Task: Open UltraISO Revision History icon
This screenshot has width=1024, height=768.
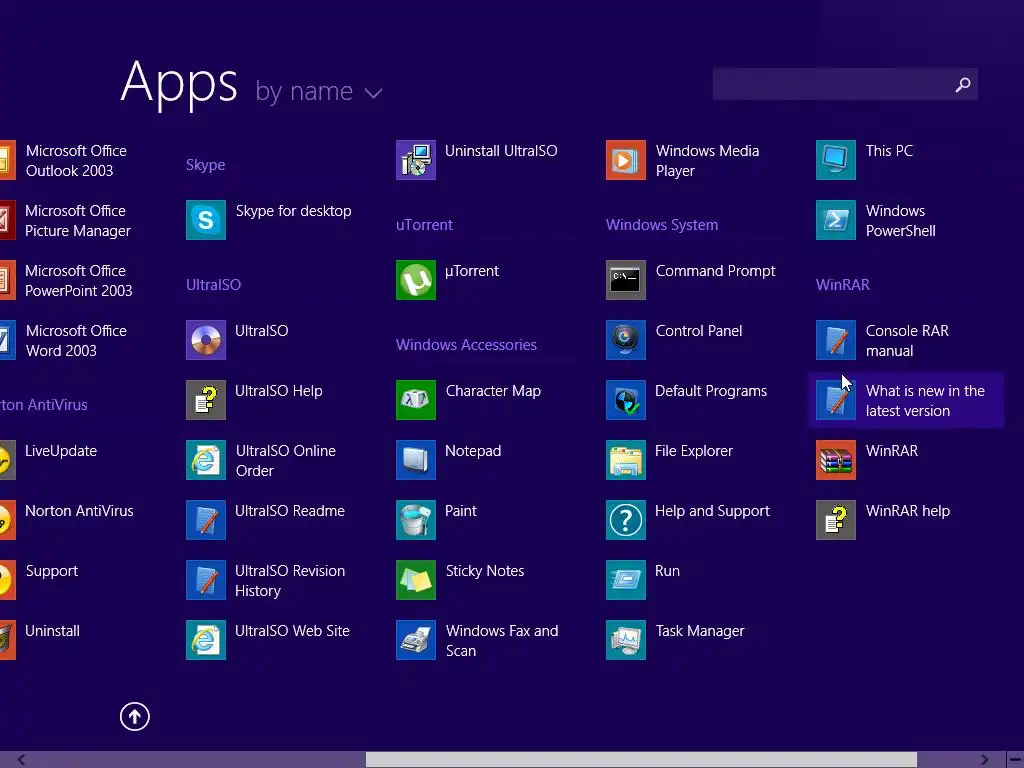Action: [206, 580]
